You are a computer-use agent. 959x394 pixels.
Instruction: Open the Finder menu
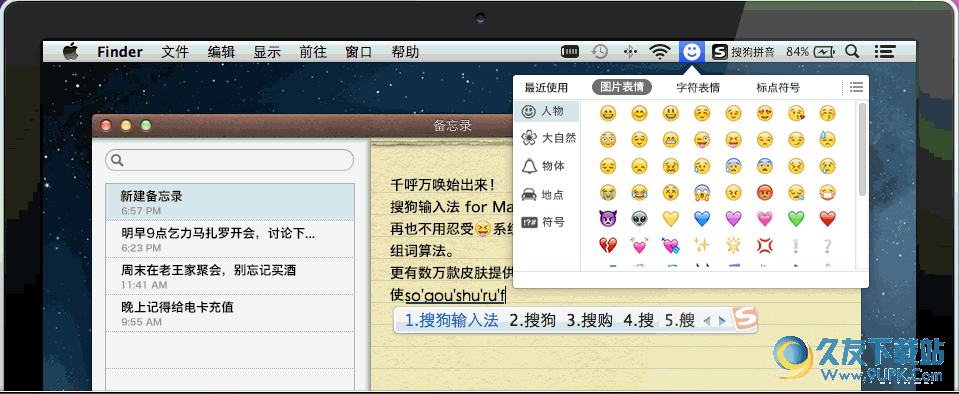pos(120,52)
